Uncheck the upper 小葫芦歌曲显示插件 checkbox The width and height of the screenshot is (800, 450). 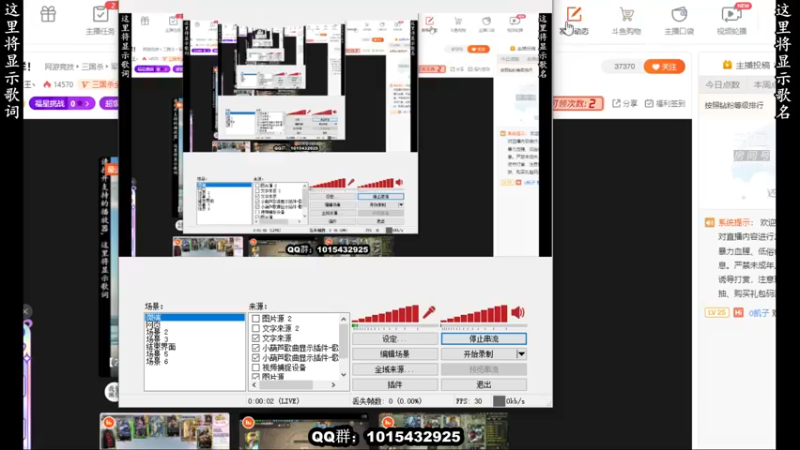point(256,347)
